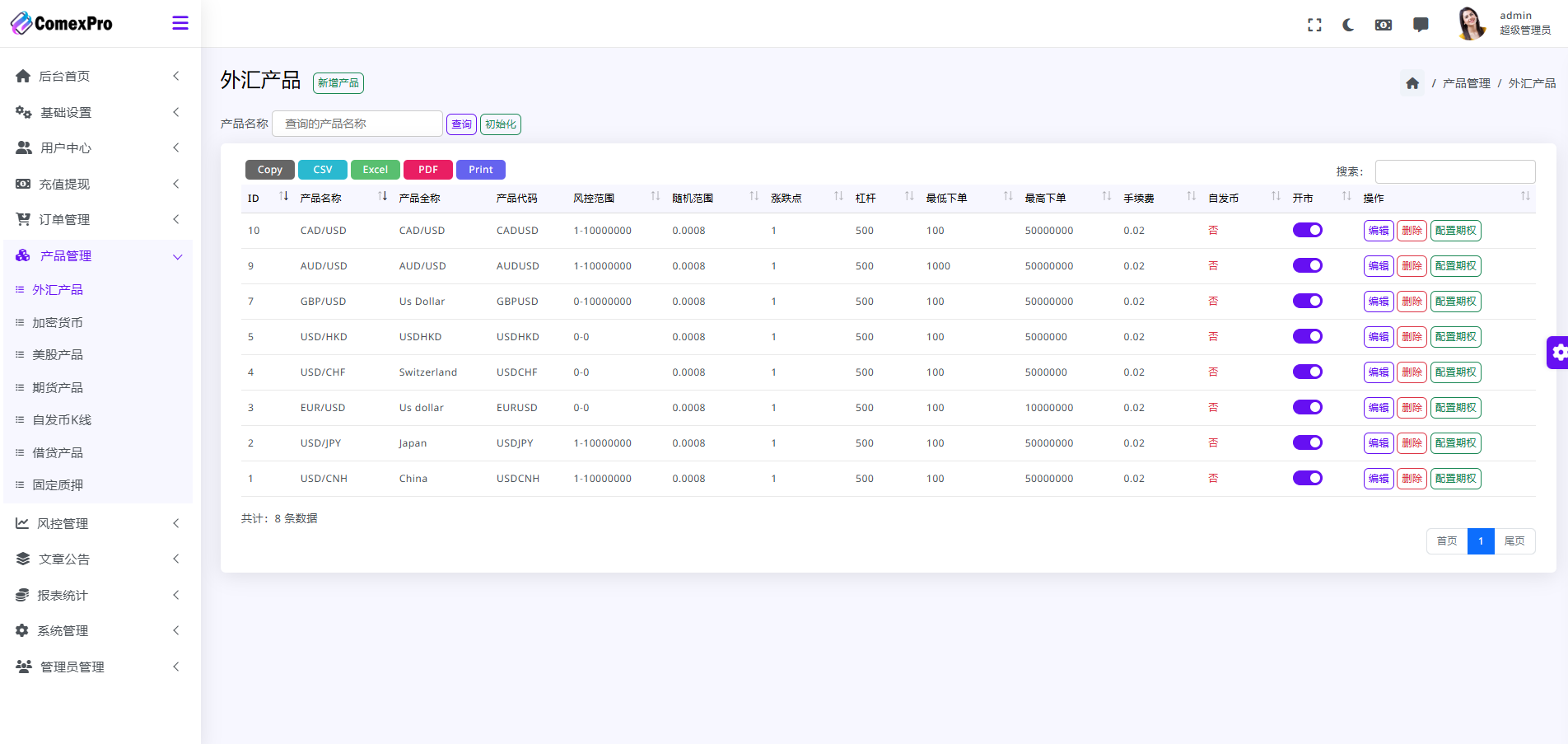The height and width of the screenshot is (744, 1568).
Task: Toggle market open switch for USD/CNH
Action: (1307, 478)
